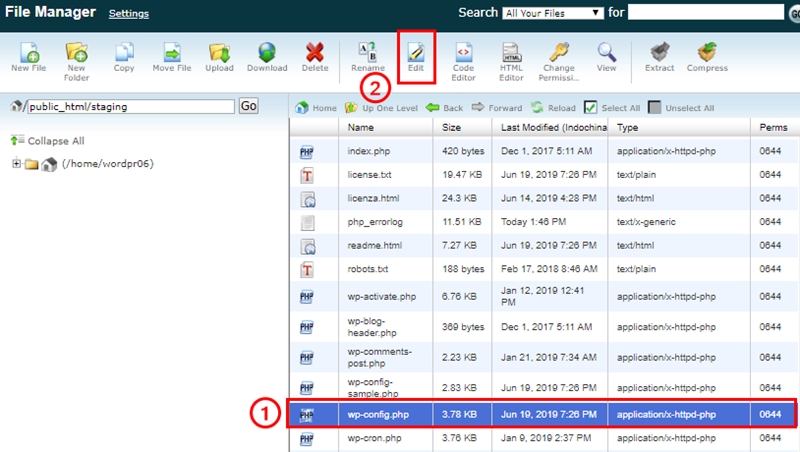Select the index.php file

(x=368, y=151)
